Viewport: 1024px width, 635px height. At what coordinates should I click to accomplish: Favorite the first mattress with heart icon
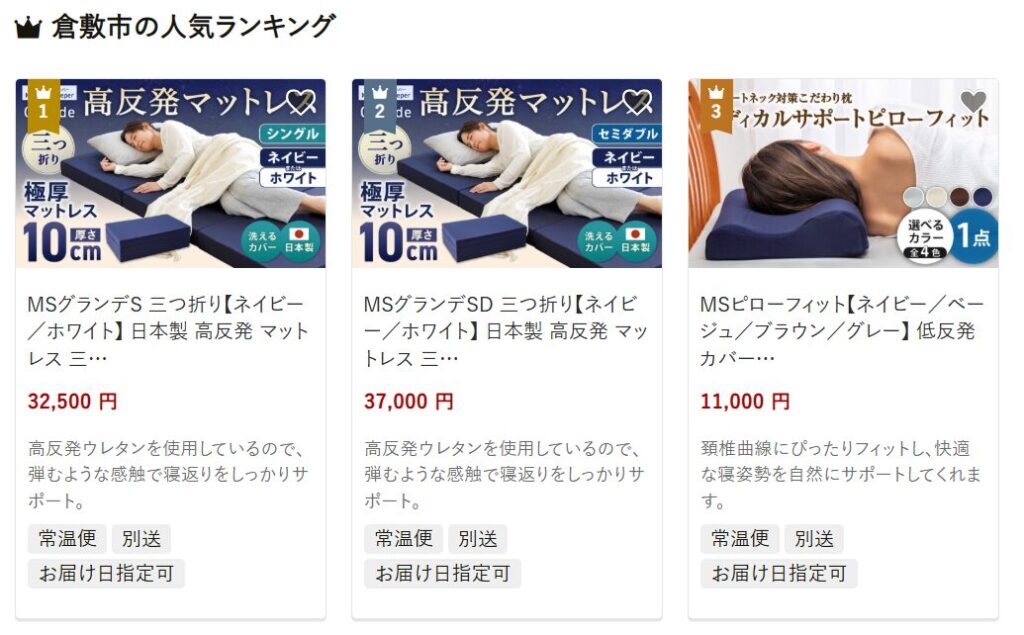pos(301,102)
